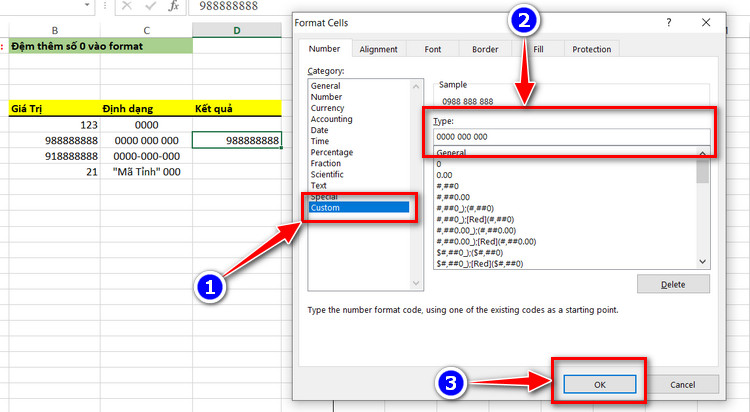
Task: Click format list scroll up arrow
Action: click(x=703, y=153)
